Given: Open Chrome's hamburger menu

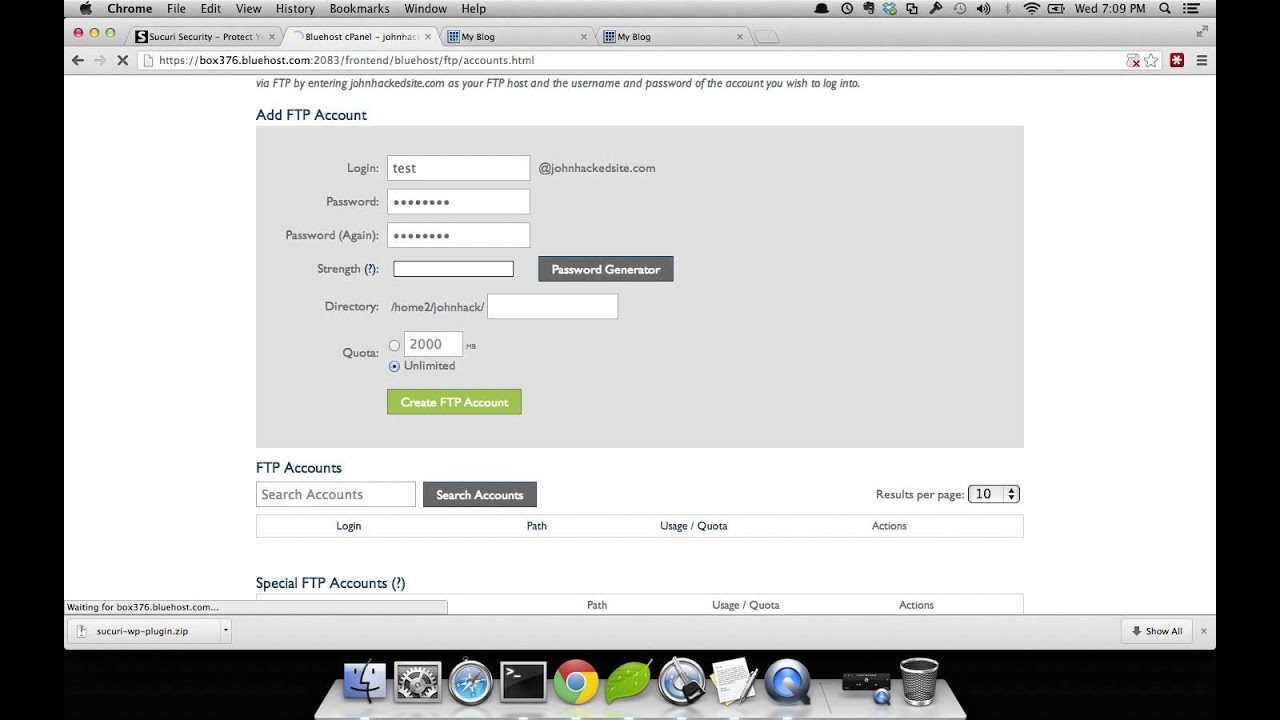Looking at the screenshot, I should pyautogui.click(x=1202, y=60).
